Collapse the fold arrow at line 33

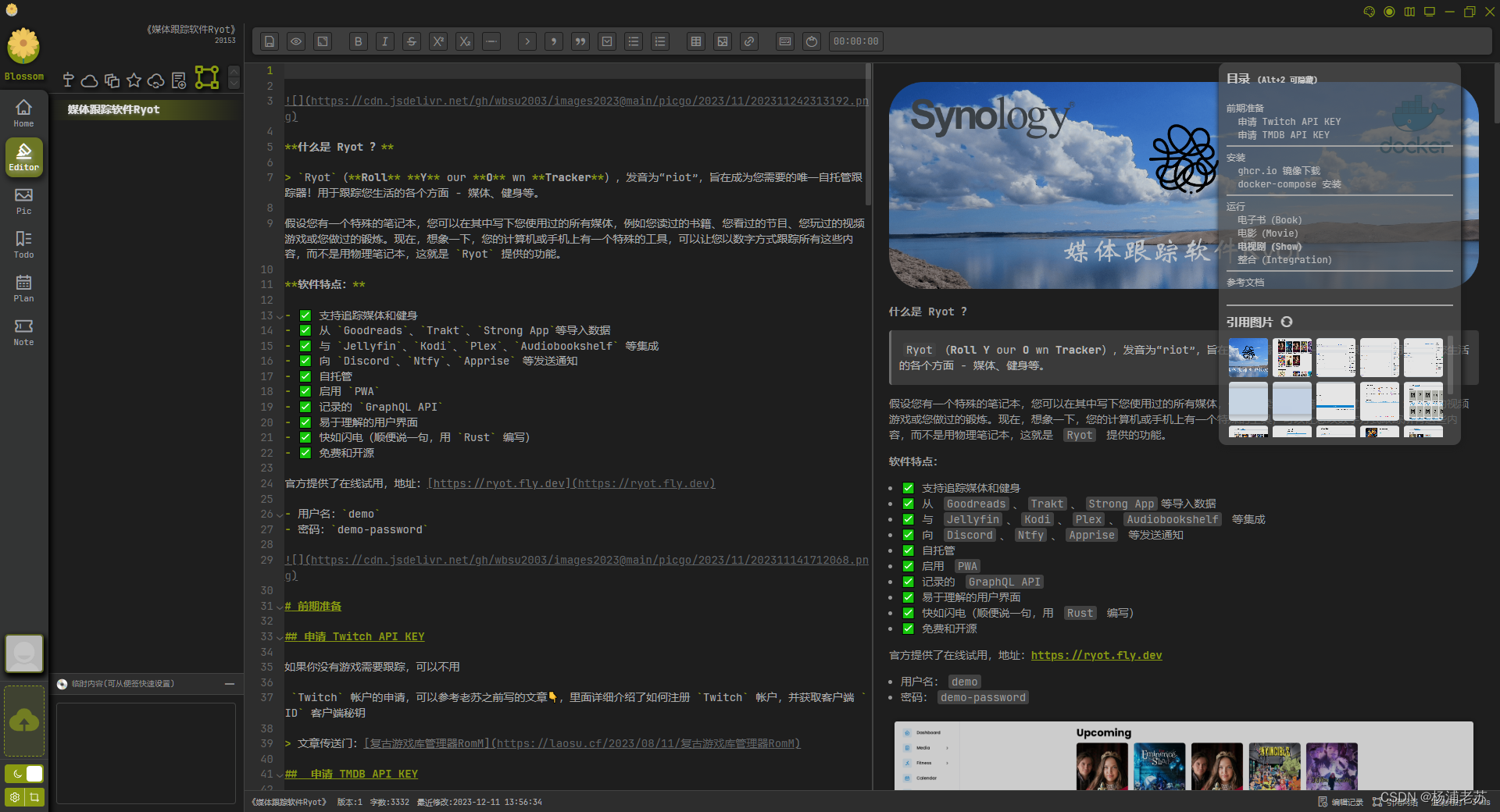[x=280, y=637]
